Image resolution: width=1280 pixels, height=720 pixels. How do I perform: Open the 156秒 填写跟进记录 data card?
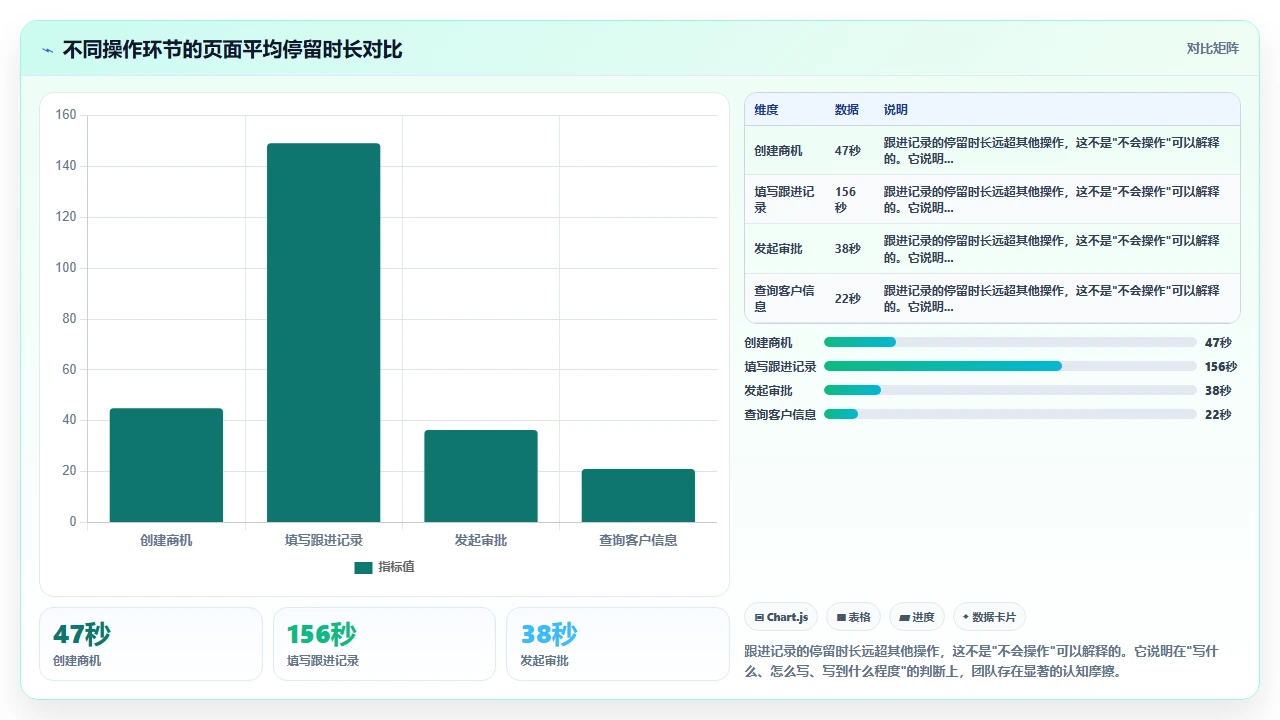pos(384,644)
